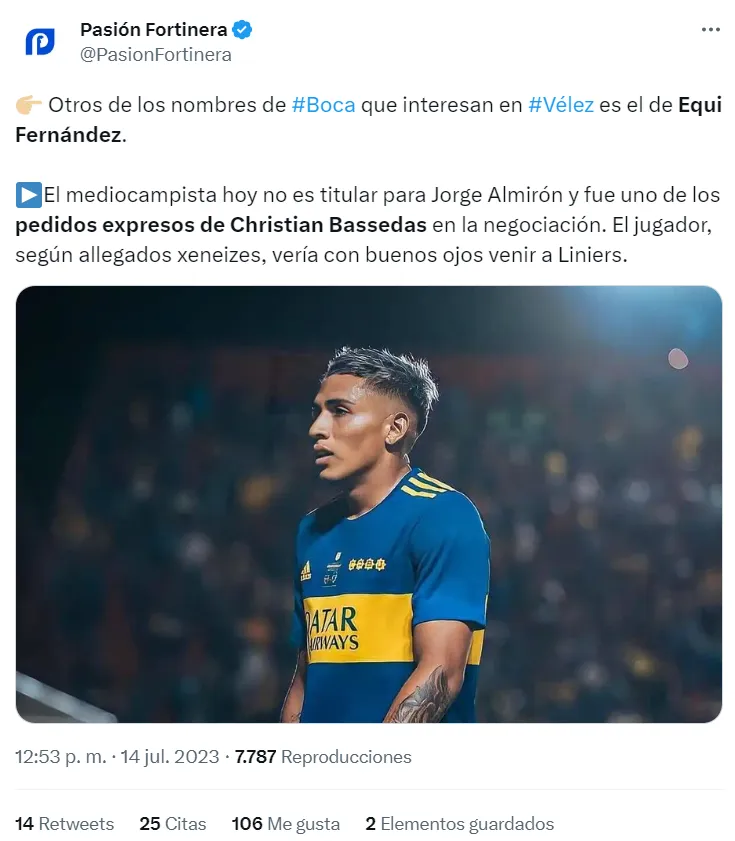
Task: Click the blue verified badge icon
Action: click(242, 29)
